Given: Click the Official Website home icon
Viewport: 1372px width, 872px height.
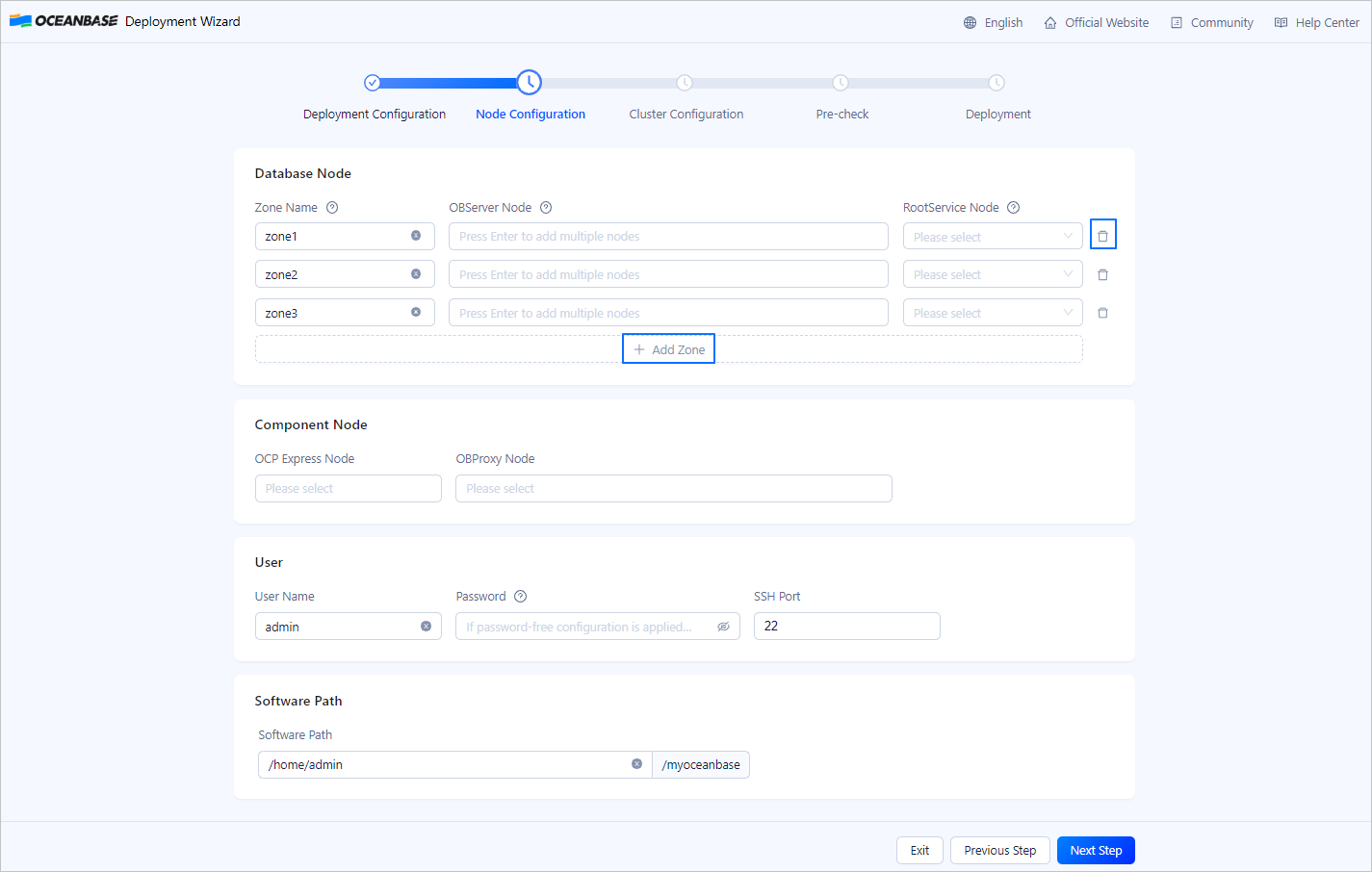Looking at the screenshot, I should [x=1050, y=22].
